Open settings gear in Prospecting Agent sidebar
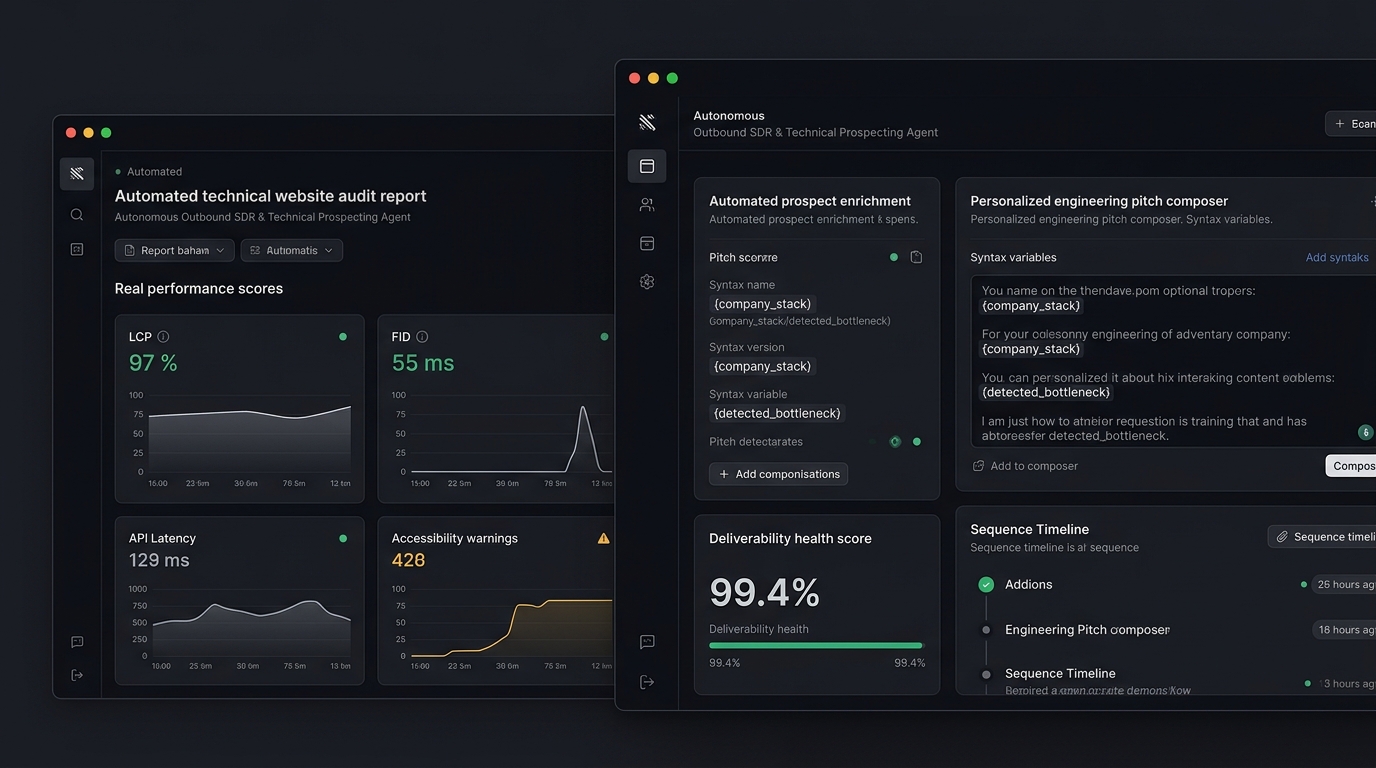1376x768 pixels. 647,282
